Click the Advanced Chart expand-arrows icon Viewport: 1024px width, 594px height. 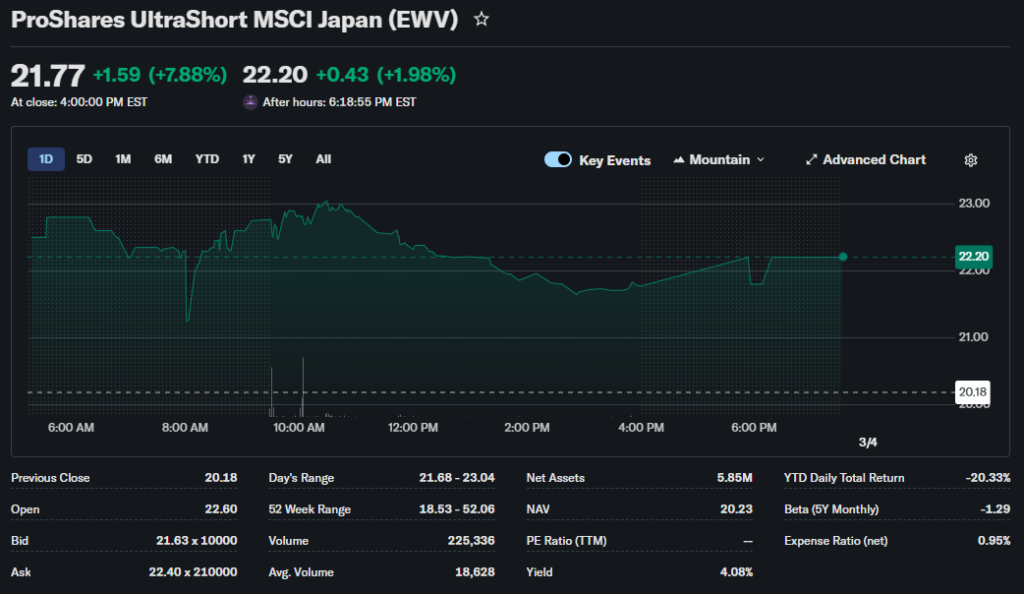(x=812, y=160)
